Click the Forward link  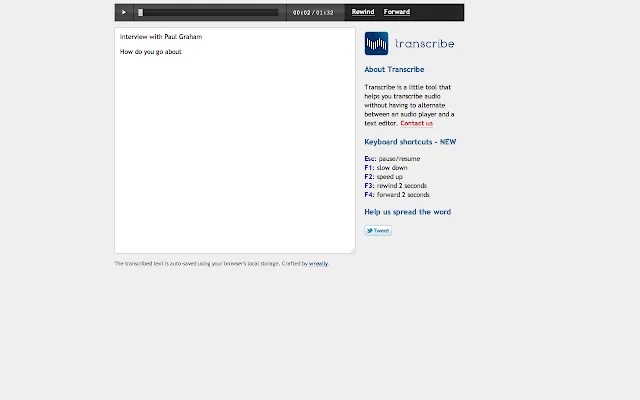[x=397, y=12]
